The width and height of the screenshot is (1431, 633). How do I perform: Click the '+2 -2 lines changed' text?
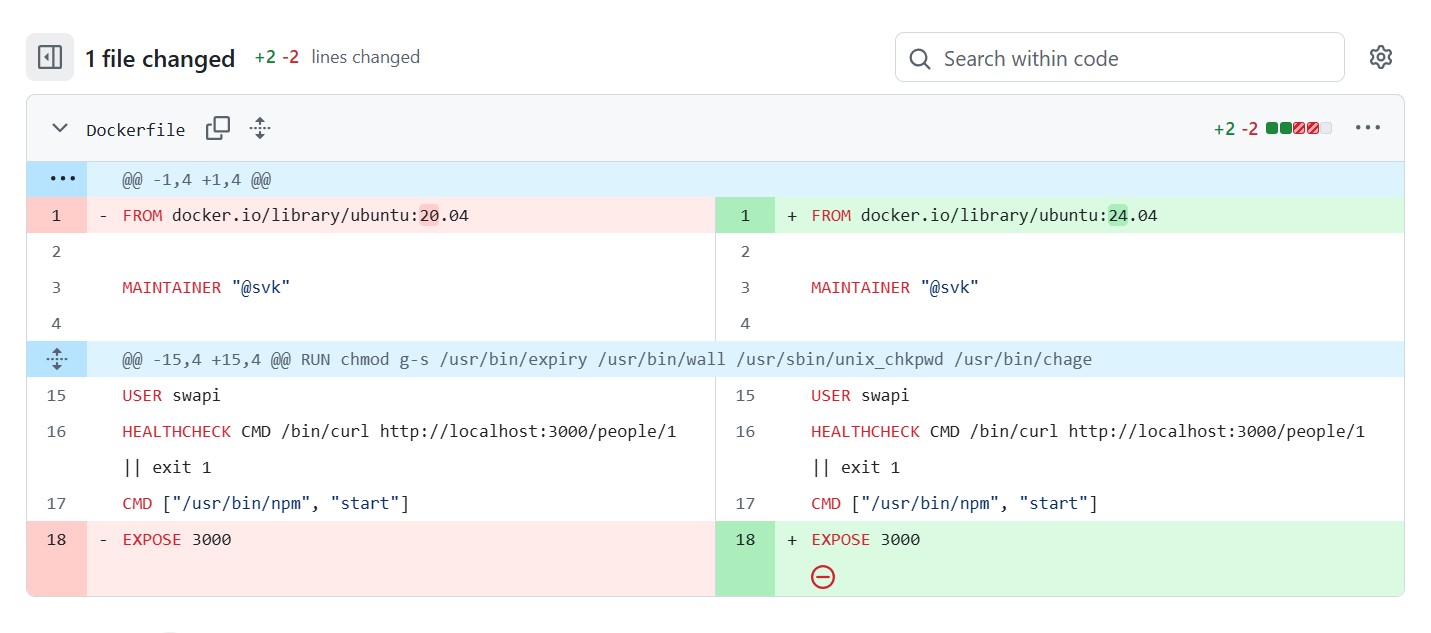(330, 57)
